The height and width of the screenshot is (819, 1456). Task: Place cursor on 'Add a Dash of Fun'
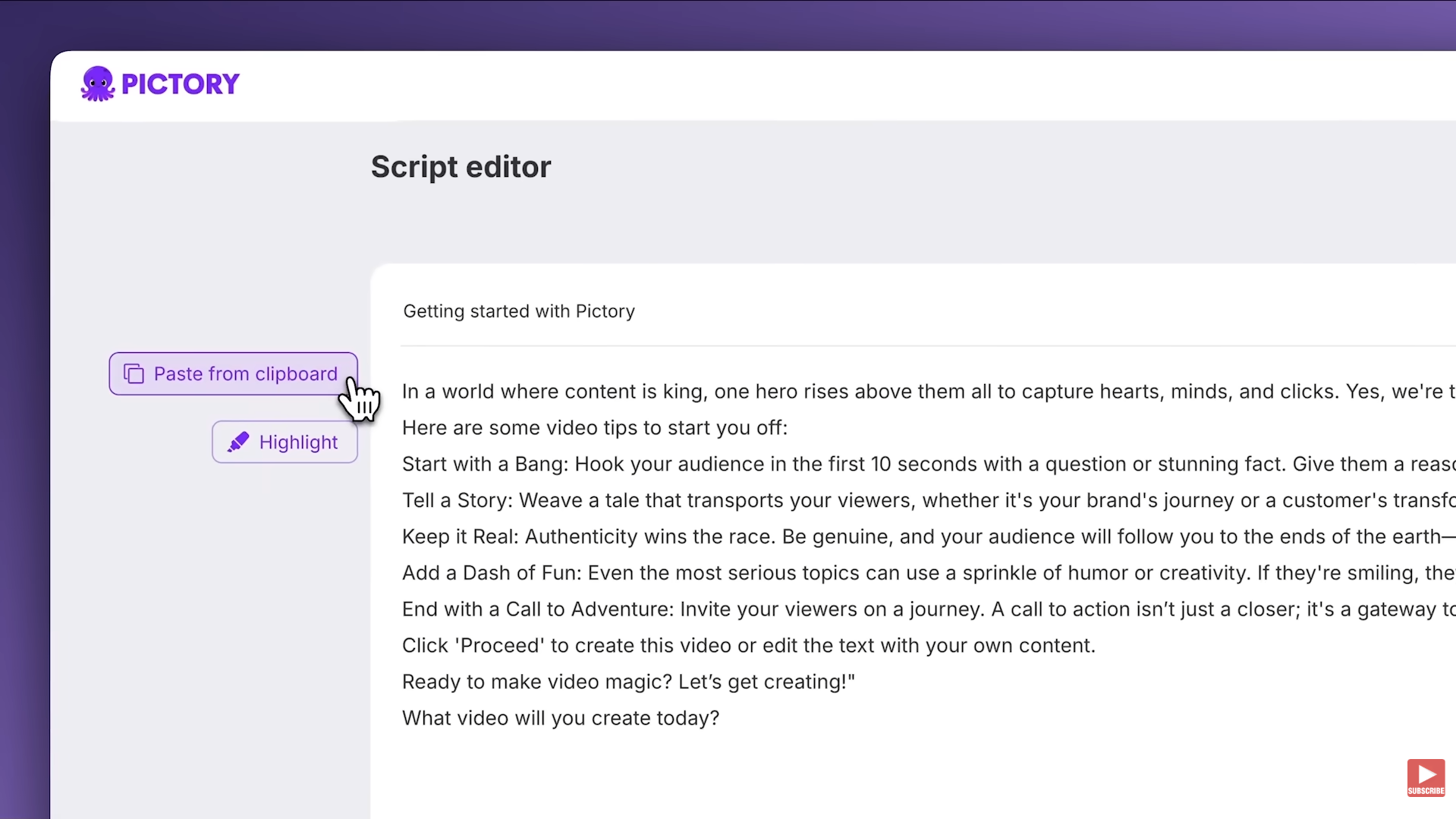point(491,573)
